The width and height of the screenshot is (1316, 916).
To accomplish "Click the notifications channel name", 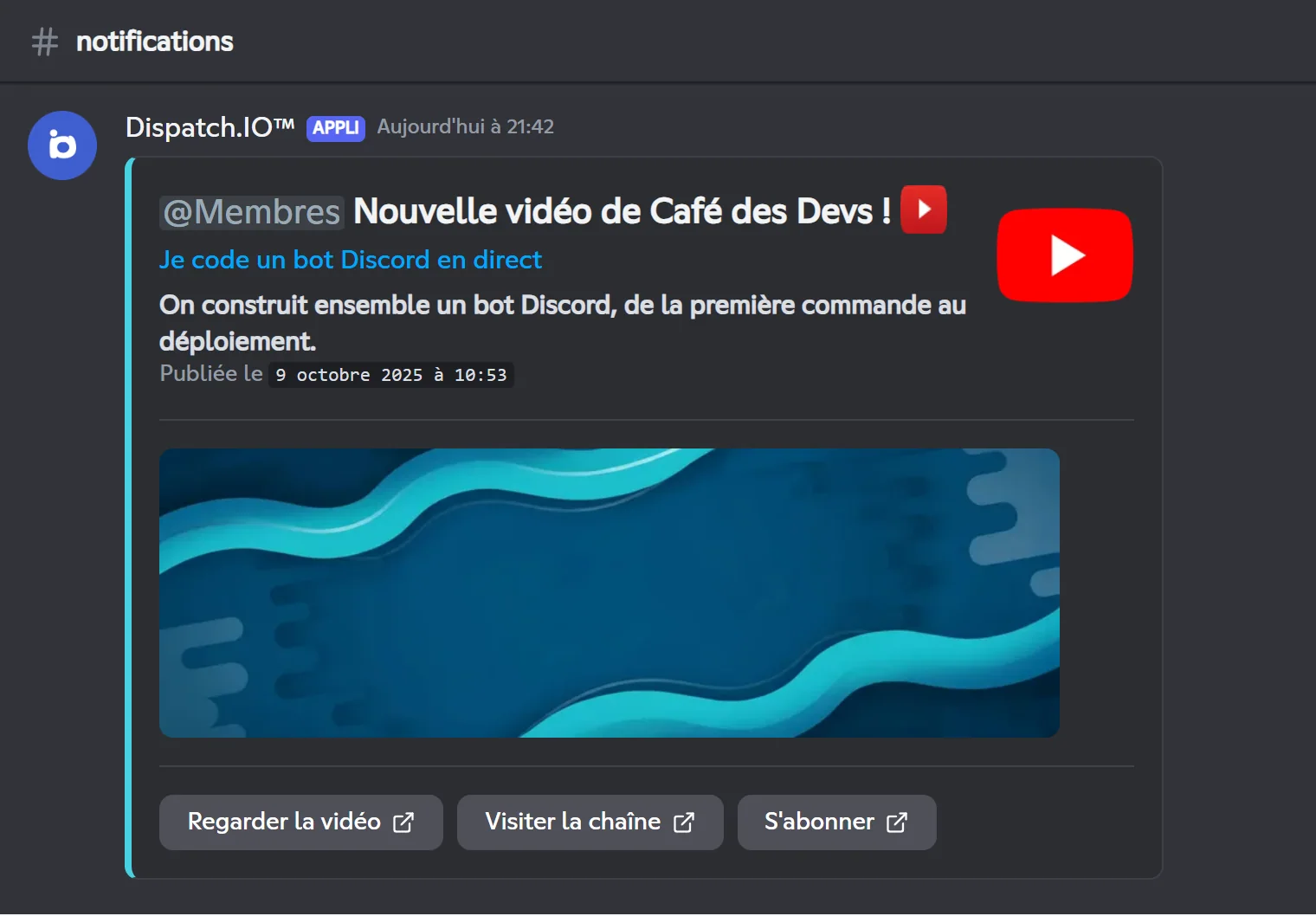I will pos(155,42).
